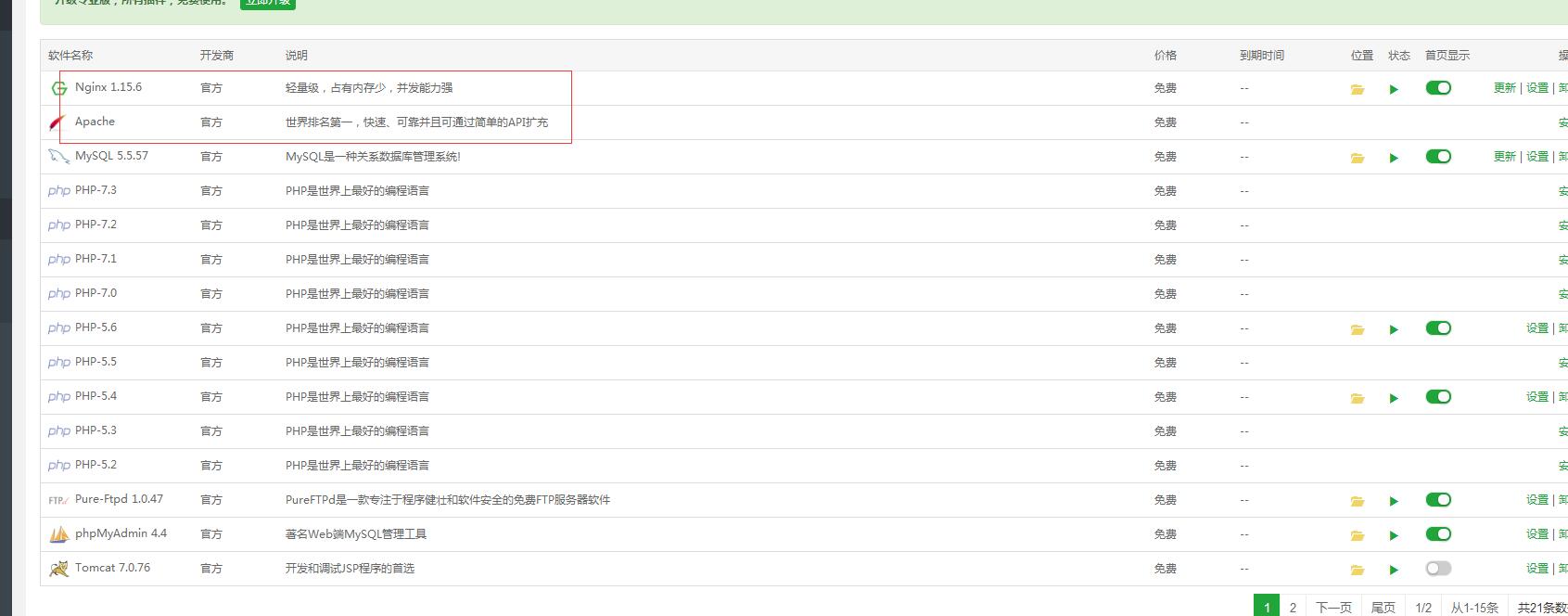This screenshot has height=616, width=1568.
Task: Open Pure-Ftpd folder location icon
Action: tap(1358, 501)
